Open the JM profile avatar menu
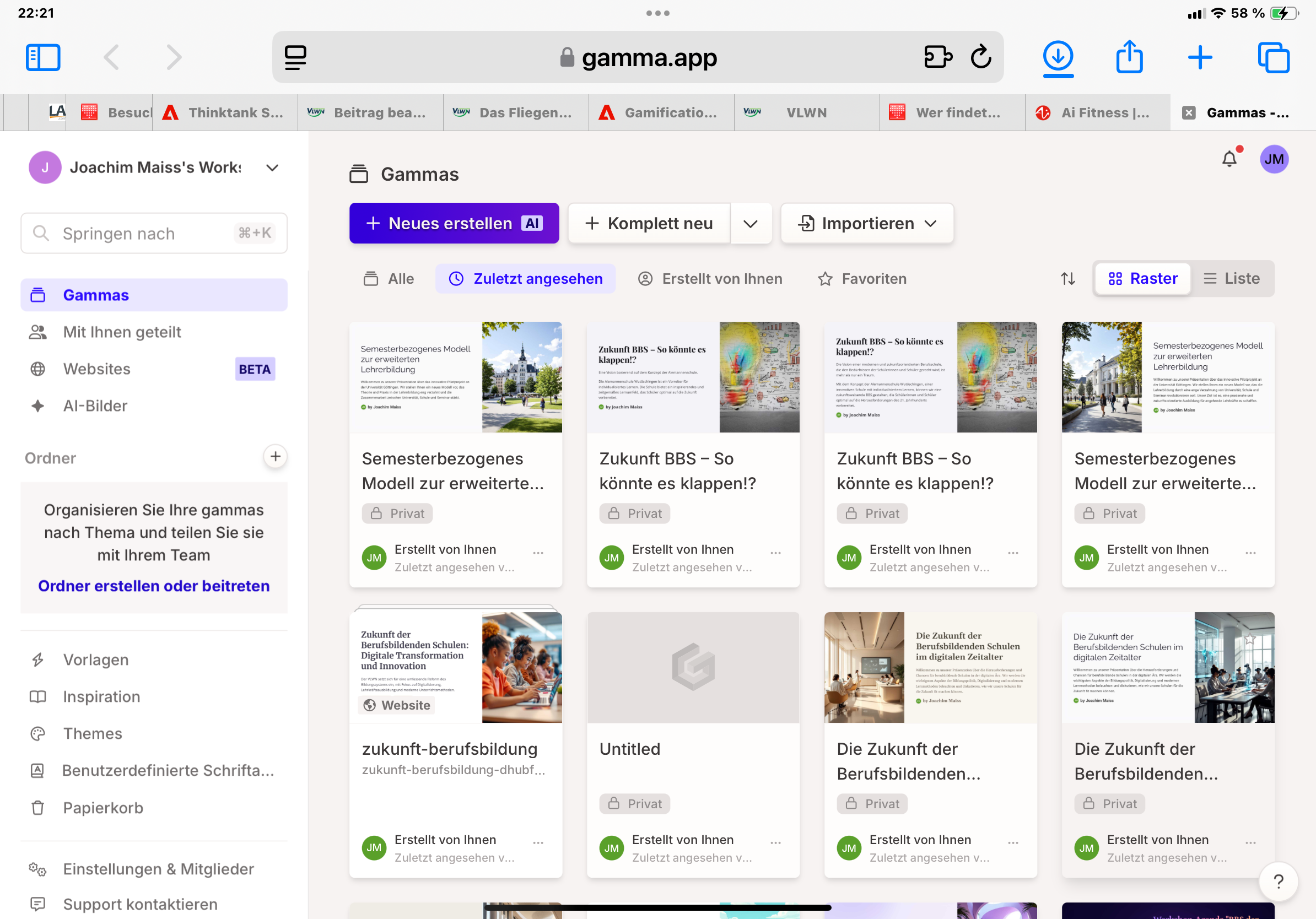Image resolution: width=1316 pixels, height=919 pixels. click(1274, 159)
